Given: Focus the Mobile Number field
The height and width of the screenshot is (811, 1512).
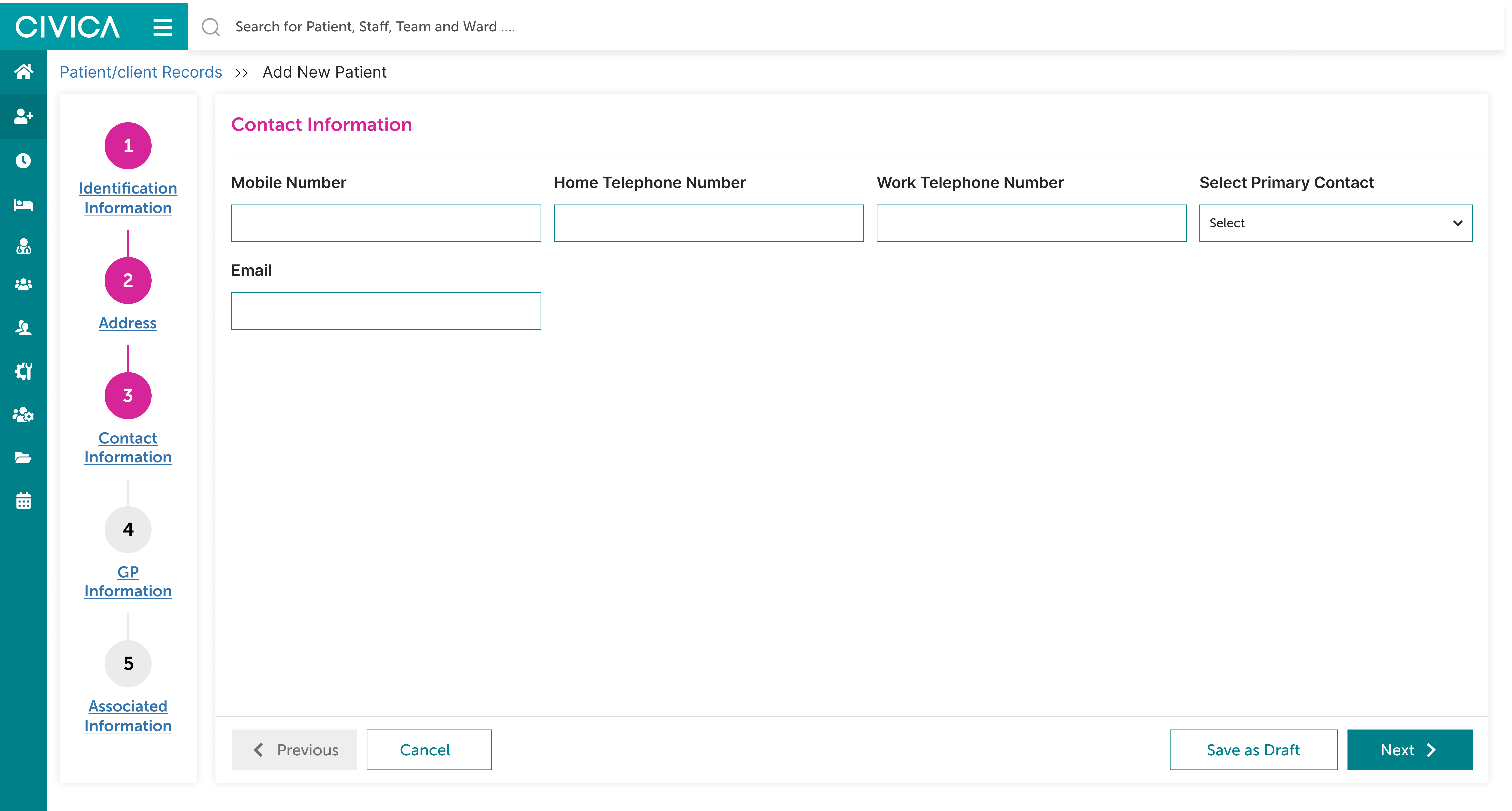Looking at the screenshot, I should 386,223.
